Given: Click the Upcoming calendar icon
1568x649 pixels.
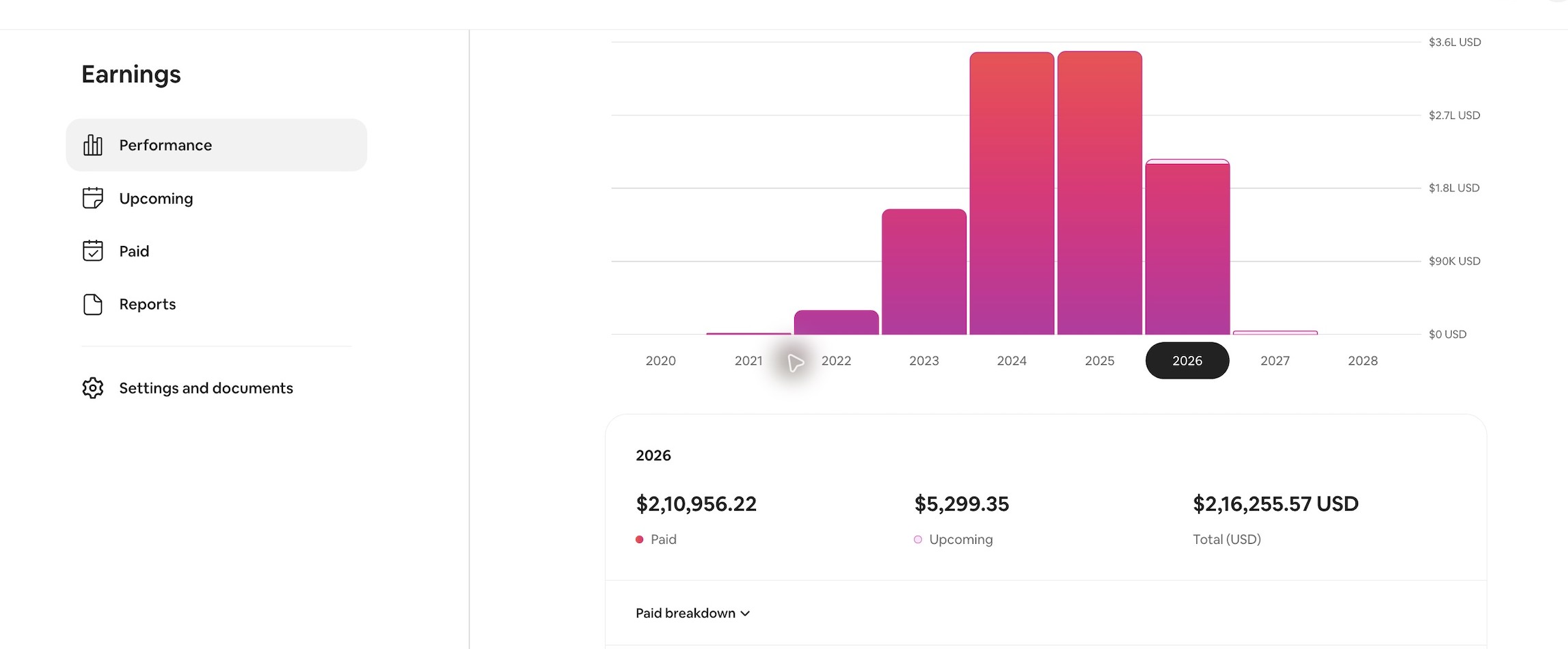Looking at the screenshot, I should tap(93, 198).
